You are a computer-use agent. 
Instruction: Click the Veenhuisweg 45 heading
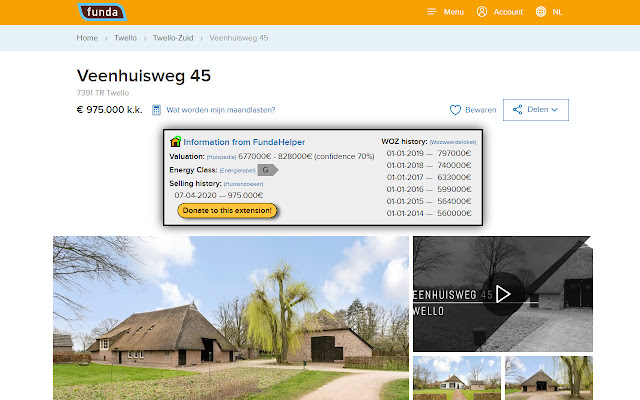[x=144, y=76]
